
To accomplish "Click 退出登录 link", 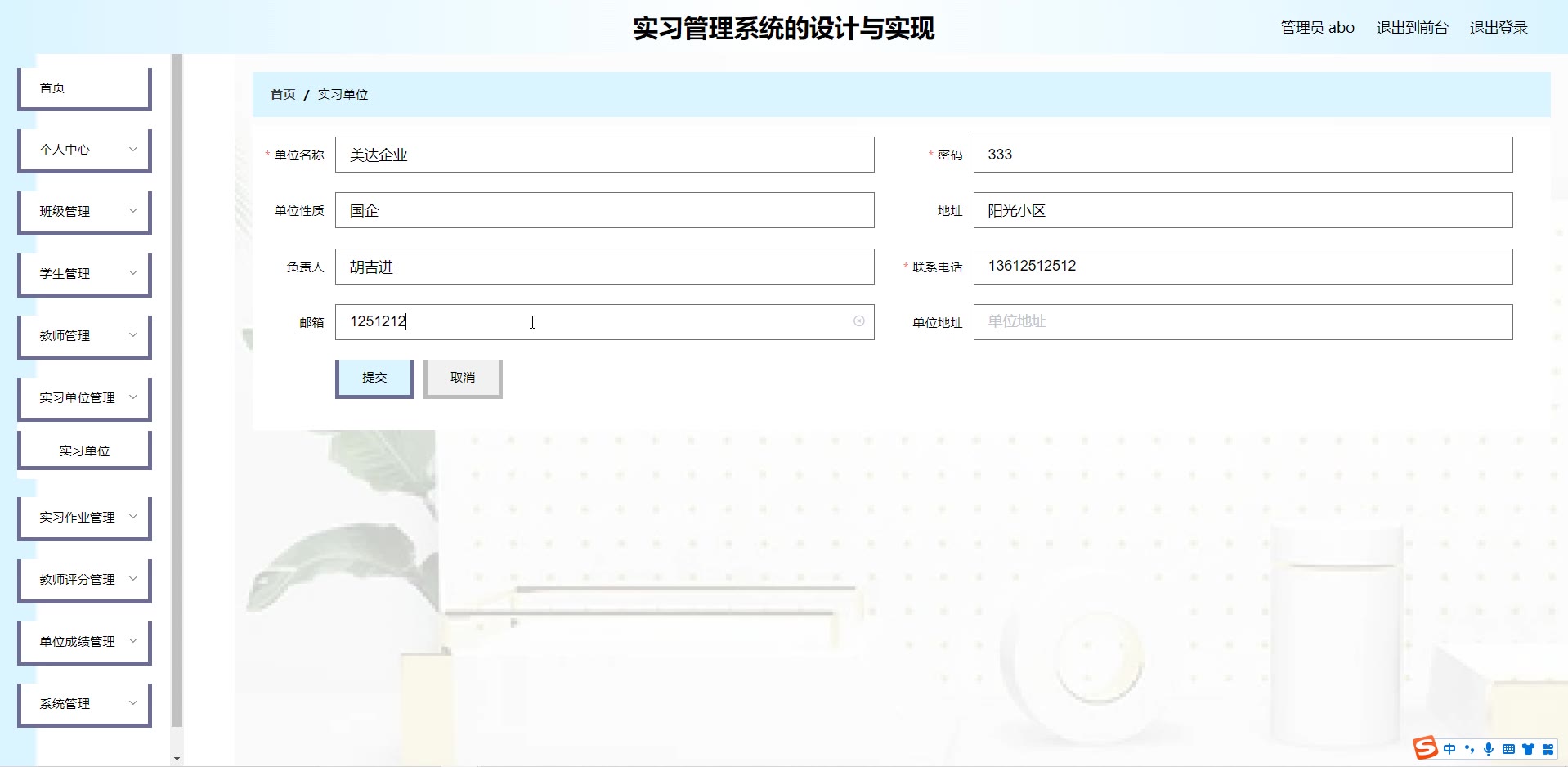I will tap(1499, 28).
